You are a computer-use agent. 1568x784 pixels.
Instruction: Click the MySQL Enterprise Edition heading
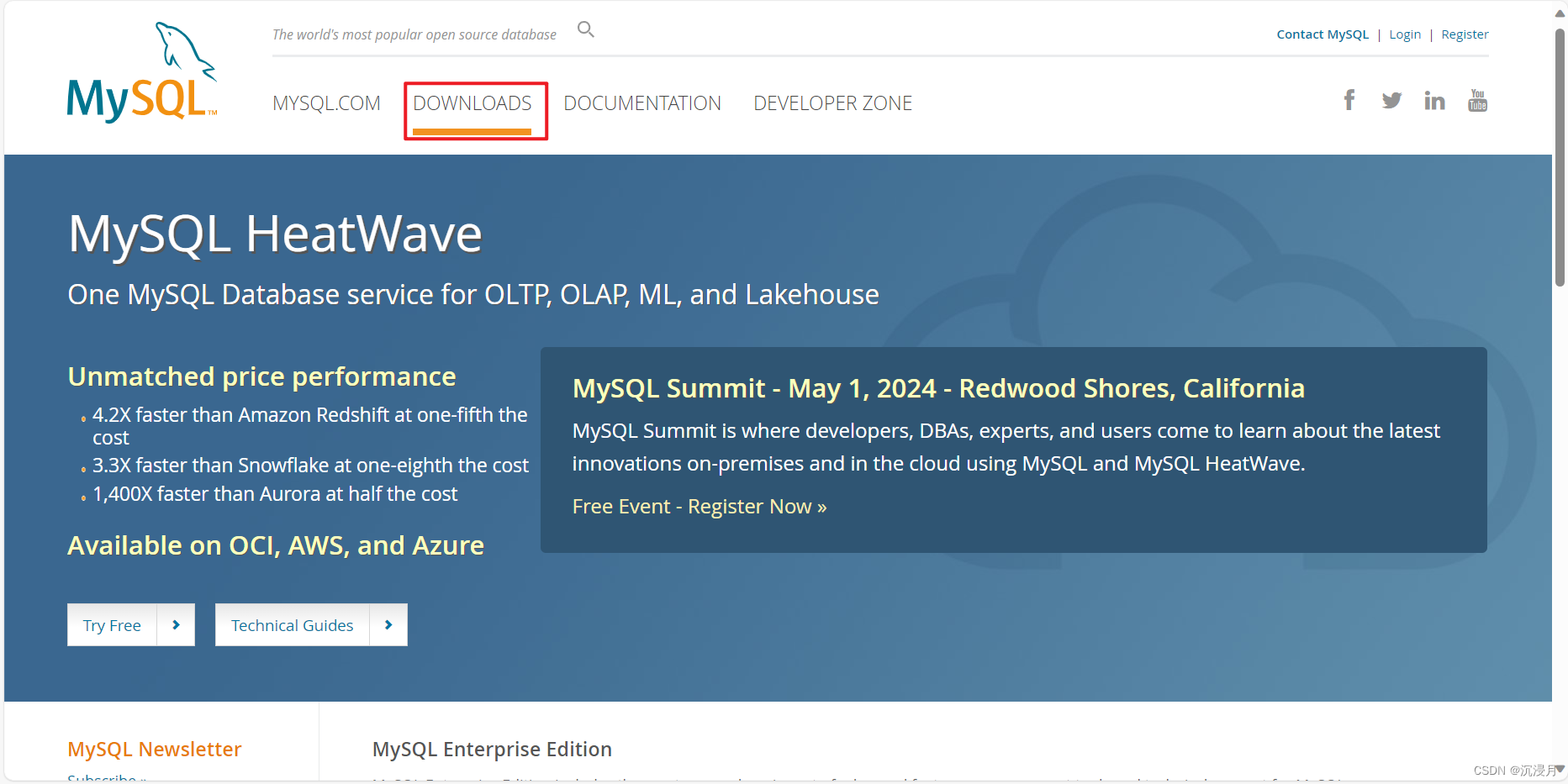(492, 750)
